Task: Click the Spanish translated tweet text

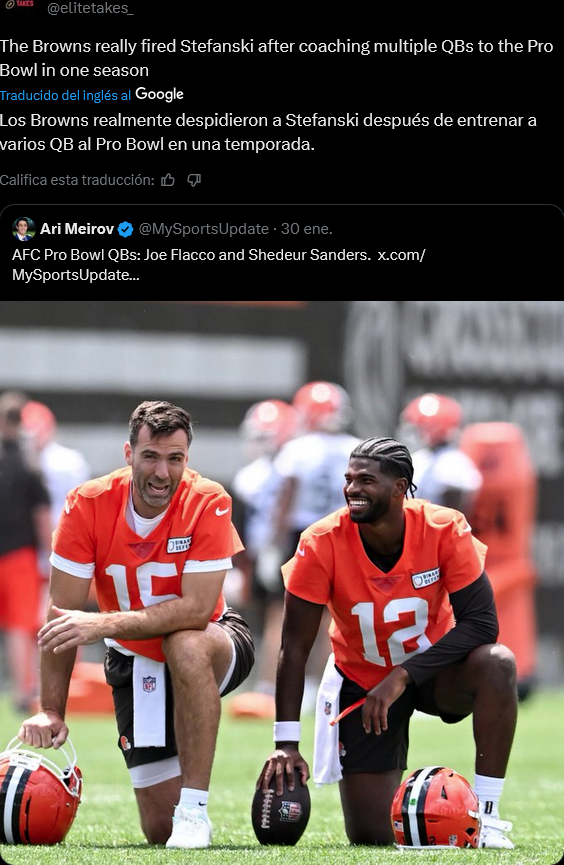Action: (268, 132)
